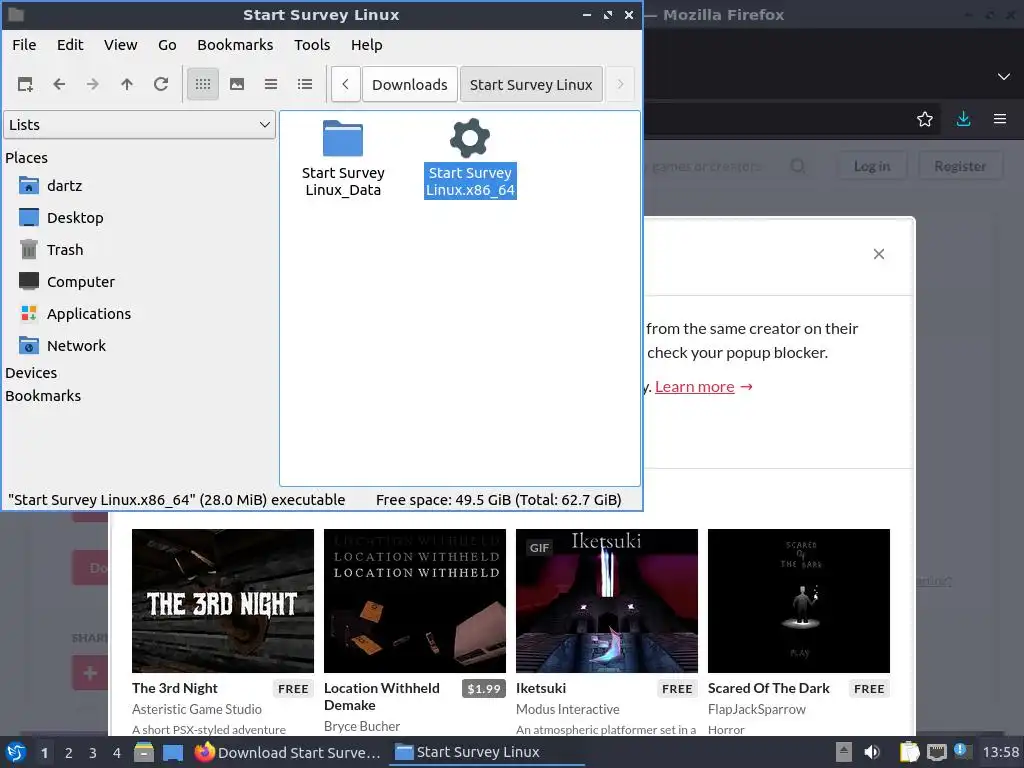The image size is (1024, 768).
Task: Launch file manager from taskbar quicklaunch
Action: tap(144, 752)
